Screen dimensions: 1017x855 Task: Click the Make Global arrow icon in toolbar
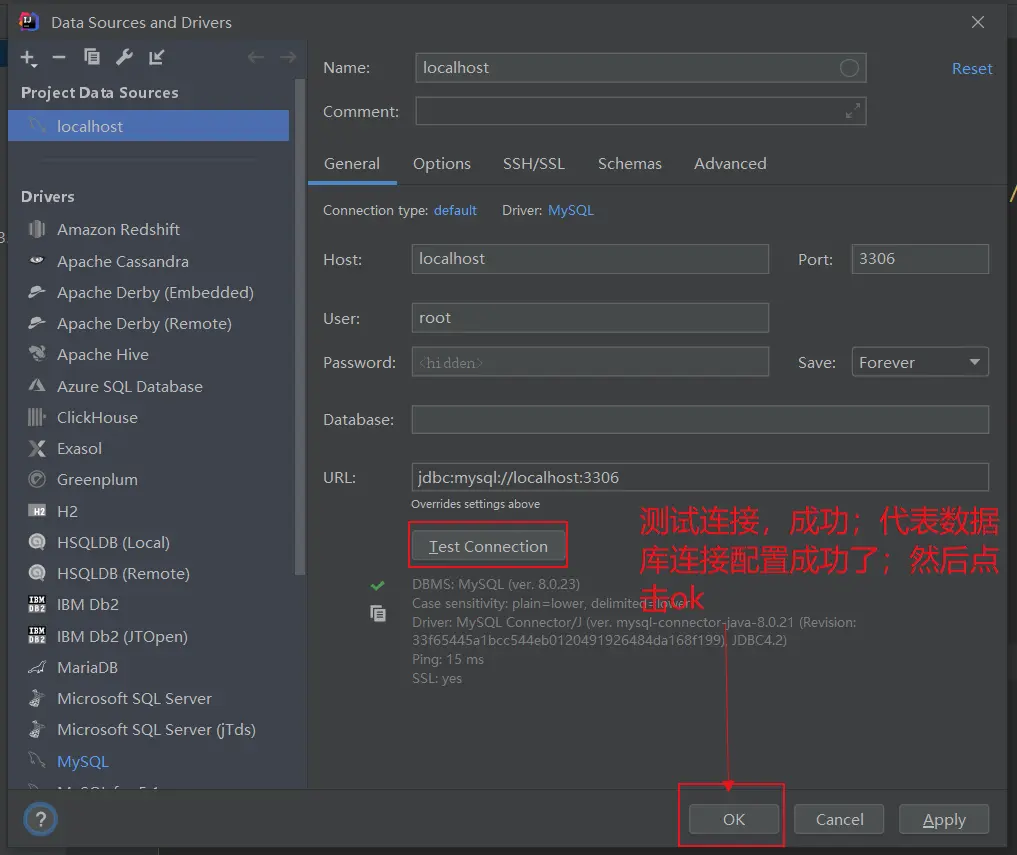pos(156,57)
